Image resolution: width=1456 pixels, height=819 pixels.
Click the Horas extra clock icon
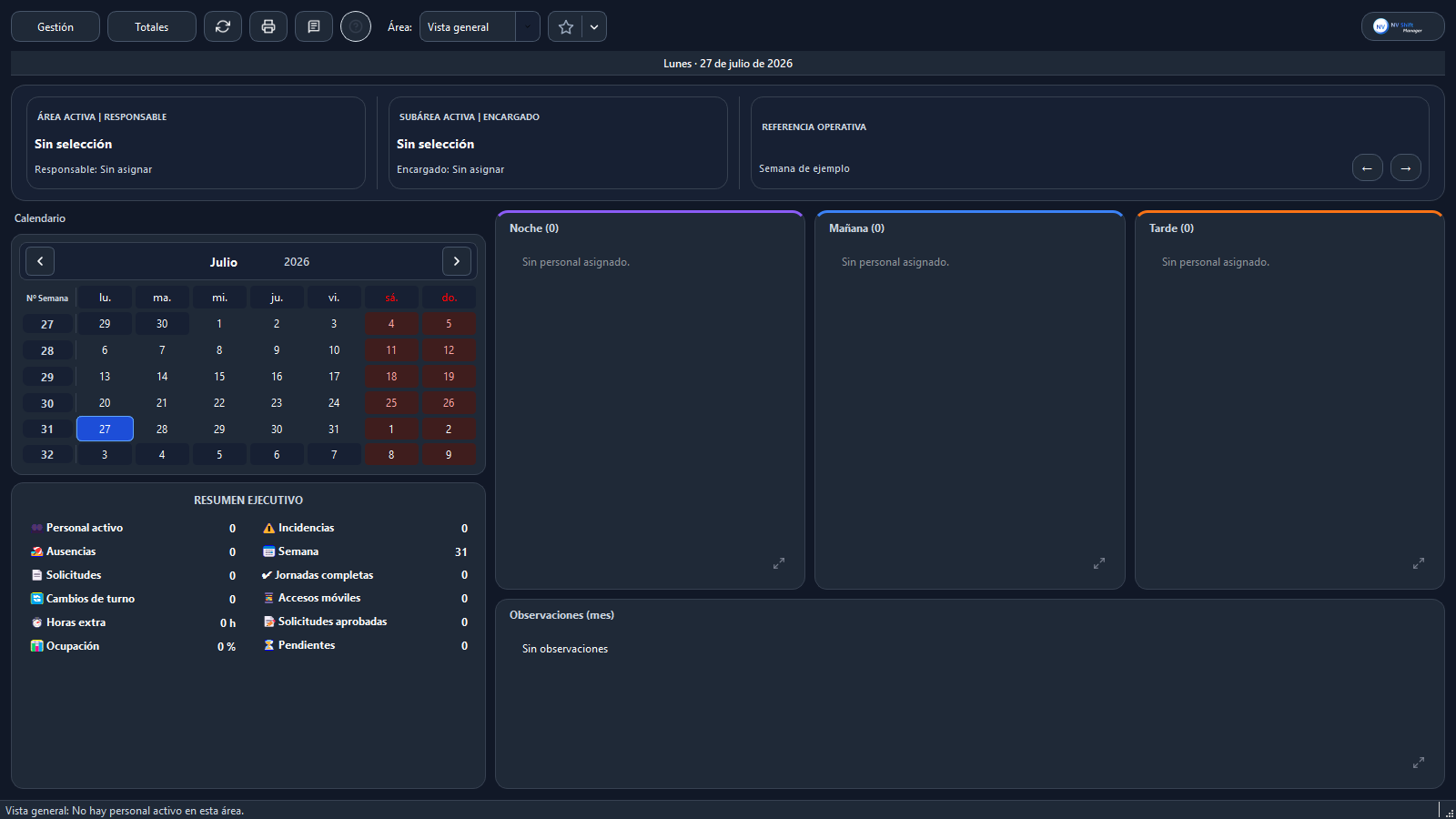tap(37, 622)
